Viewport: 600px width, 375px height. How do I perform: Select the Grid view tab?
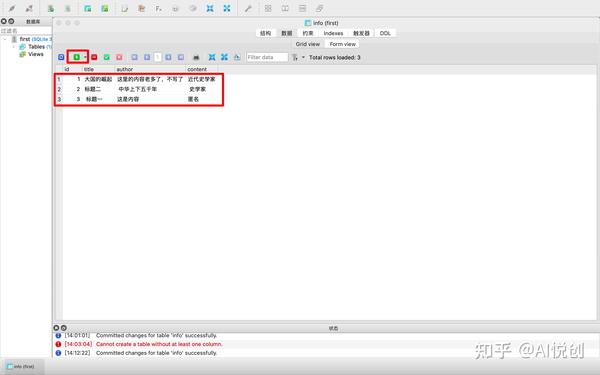click(308, 44)
